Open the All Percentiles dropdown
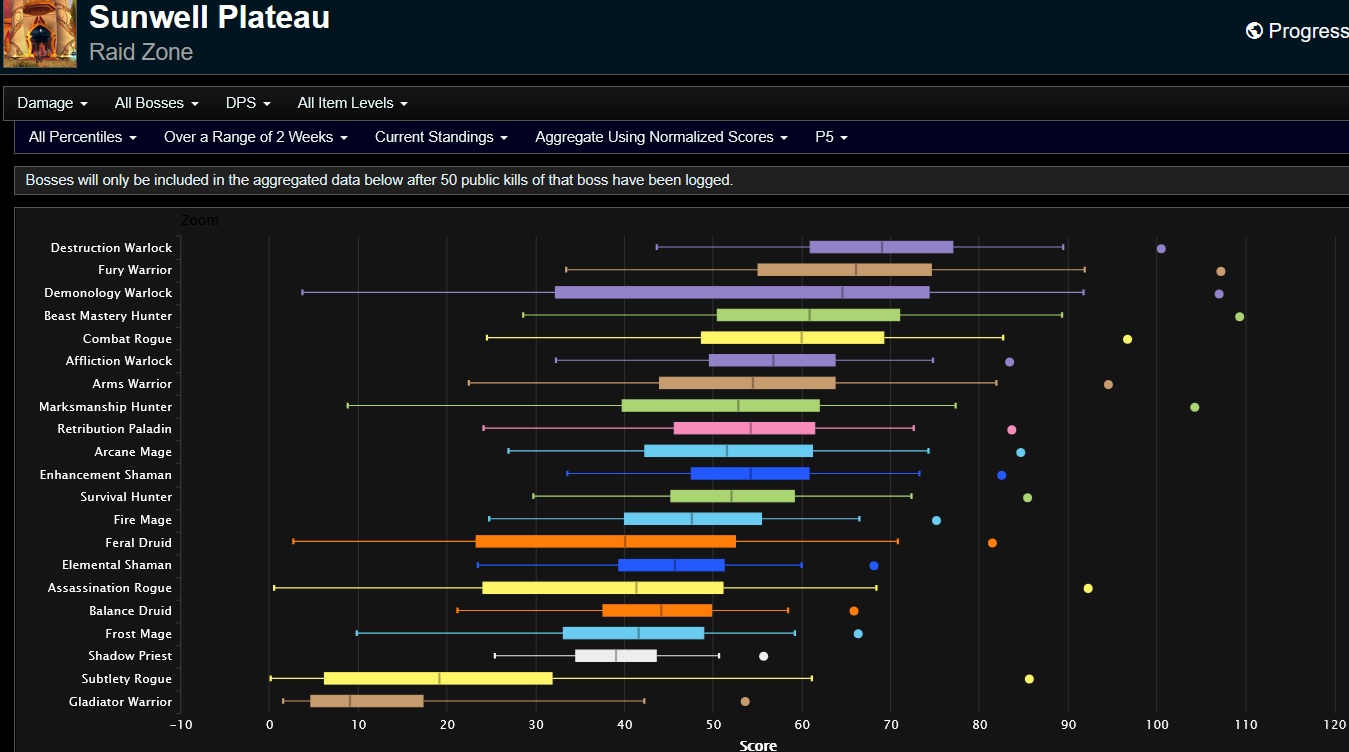 click(x=82, y=137)
